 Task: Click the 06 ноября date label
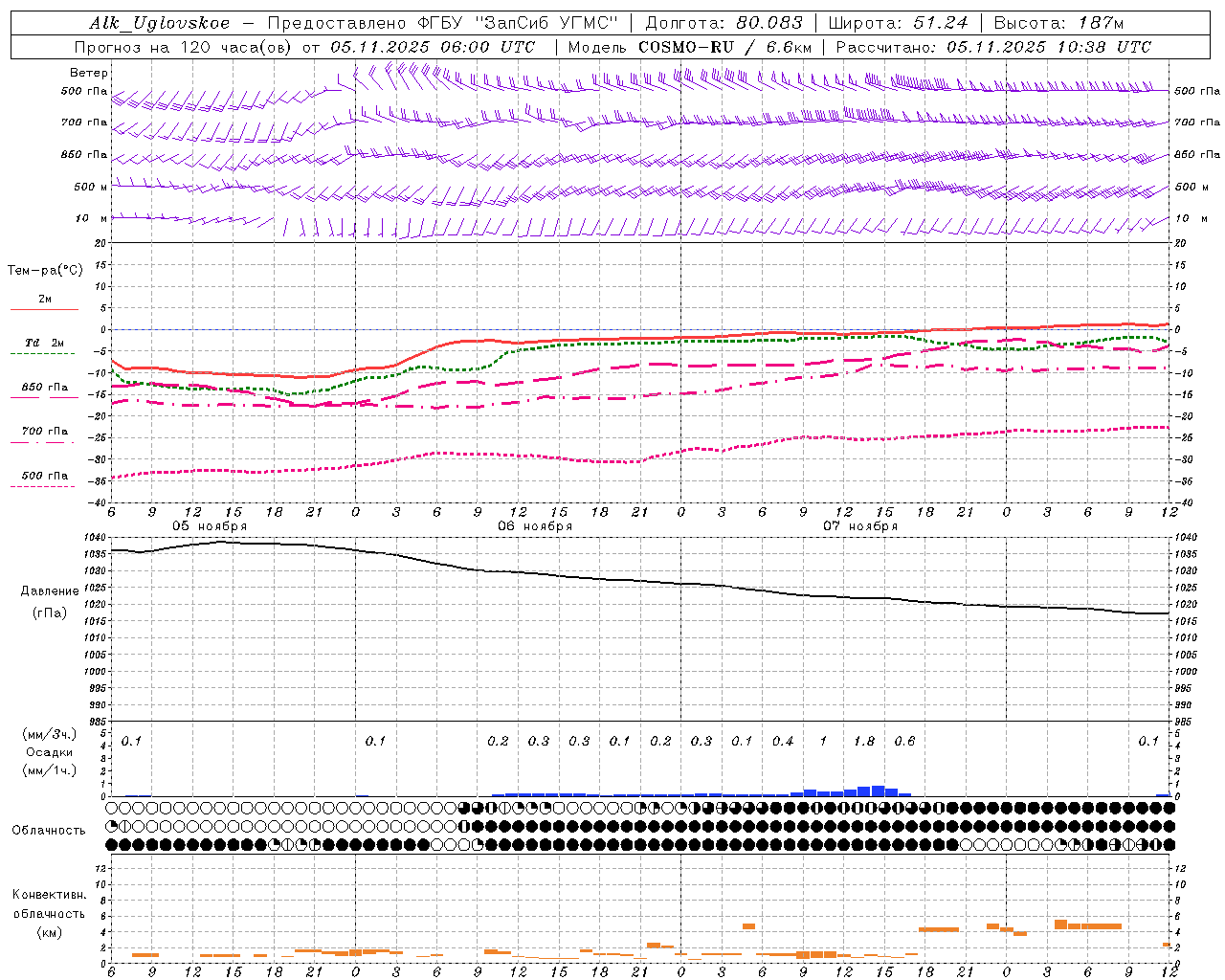click(x=535, y=526)
